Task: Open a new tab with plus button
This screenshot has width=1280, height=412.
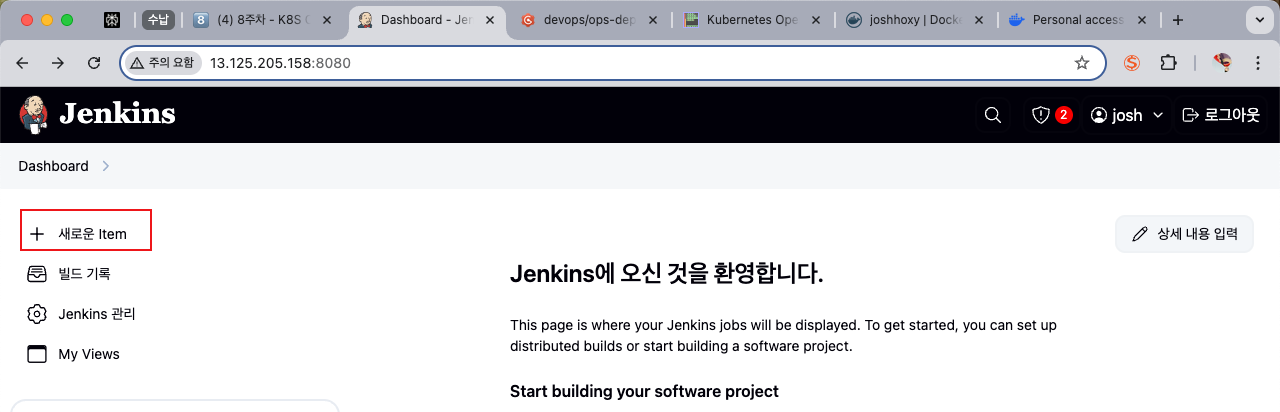Action: point(1178,20)
